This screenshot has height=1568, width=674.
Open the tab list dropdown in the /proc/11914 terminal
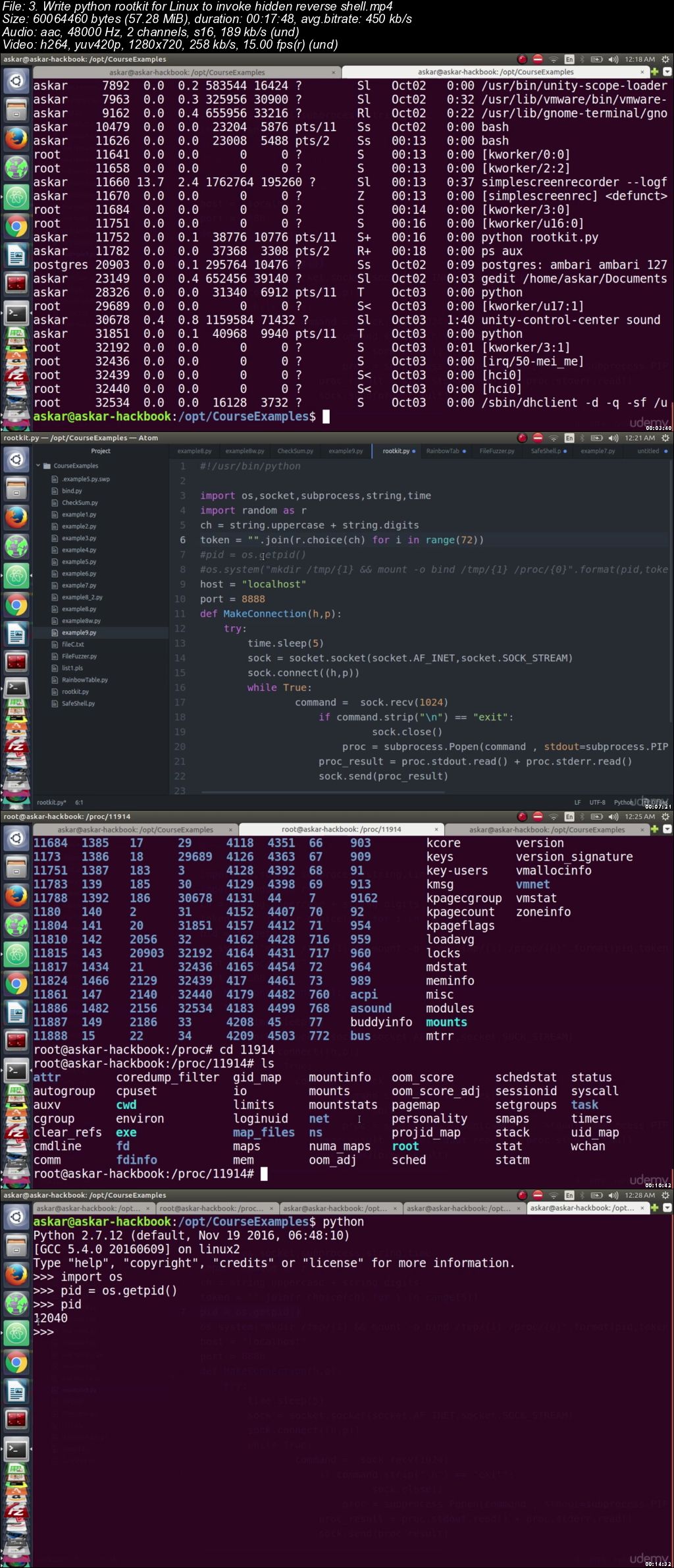tap(667, 829)
